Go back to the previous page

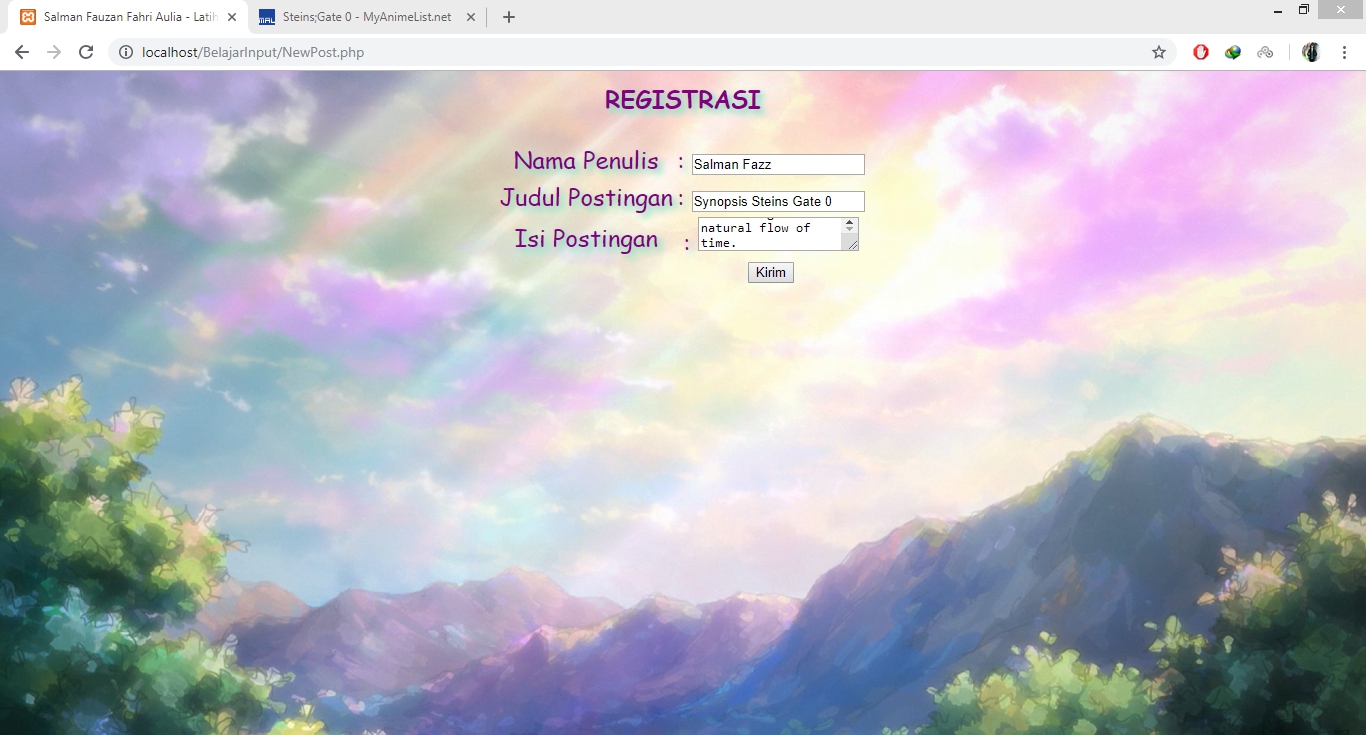(x=22, y=52)
